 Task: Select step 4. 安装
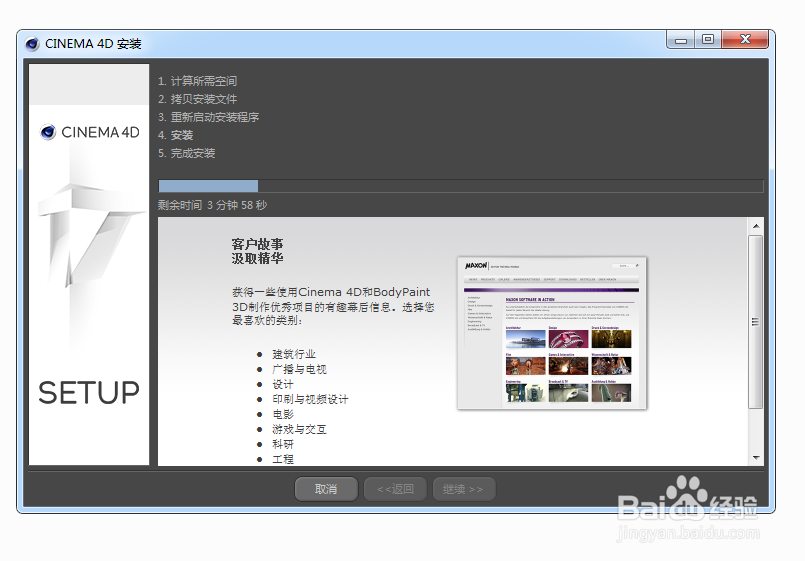coord(176,135)
